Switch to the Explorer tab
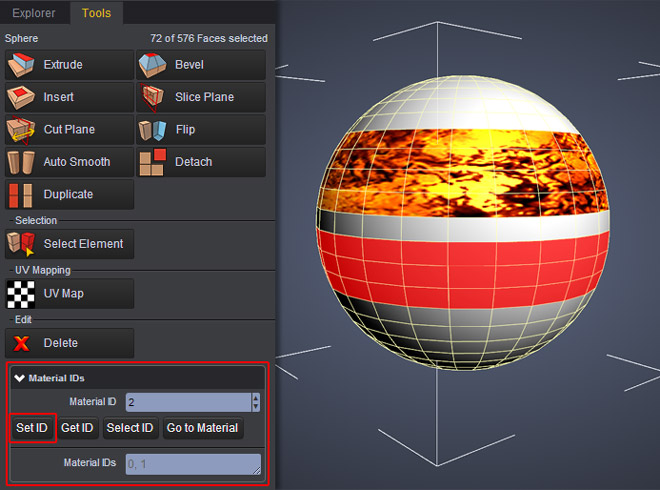 tap(34, 13)
